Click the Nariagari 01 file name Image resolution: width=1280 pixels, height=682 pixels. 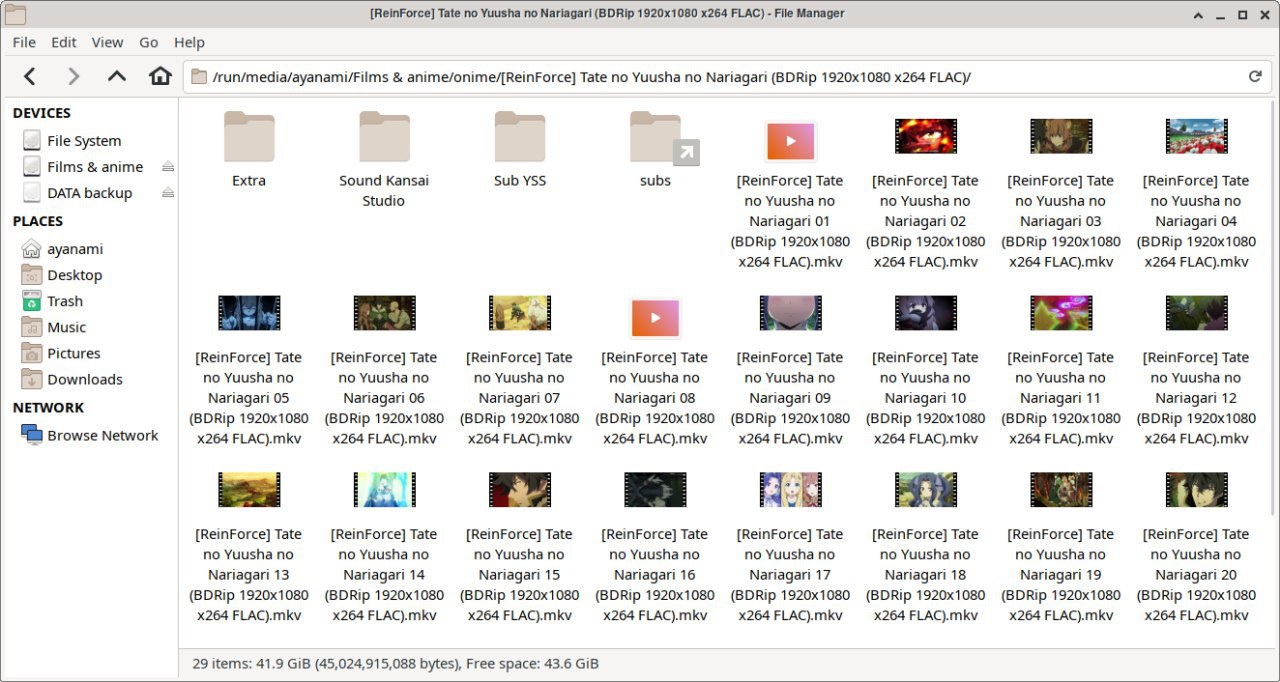791,221
